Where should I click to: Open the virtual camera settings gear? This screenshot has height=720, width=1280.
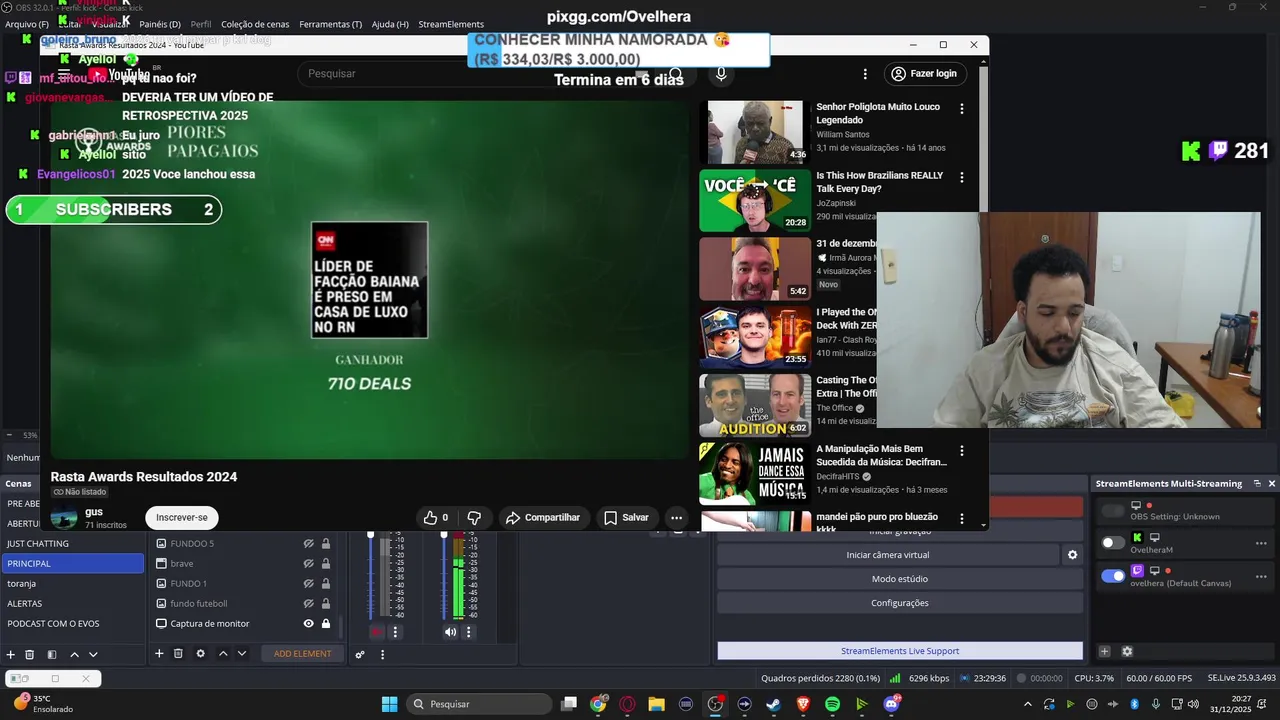point(1072,555)
